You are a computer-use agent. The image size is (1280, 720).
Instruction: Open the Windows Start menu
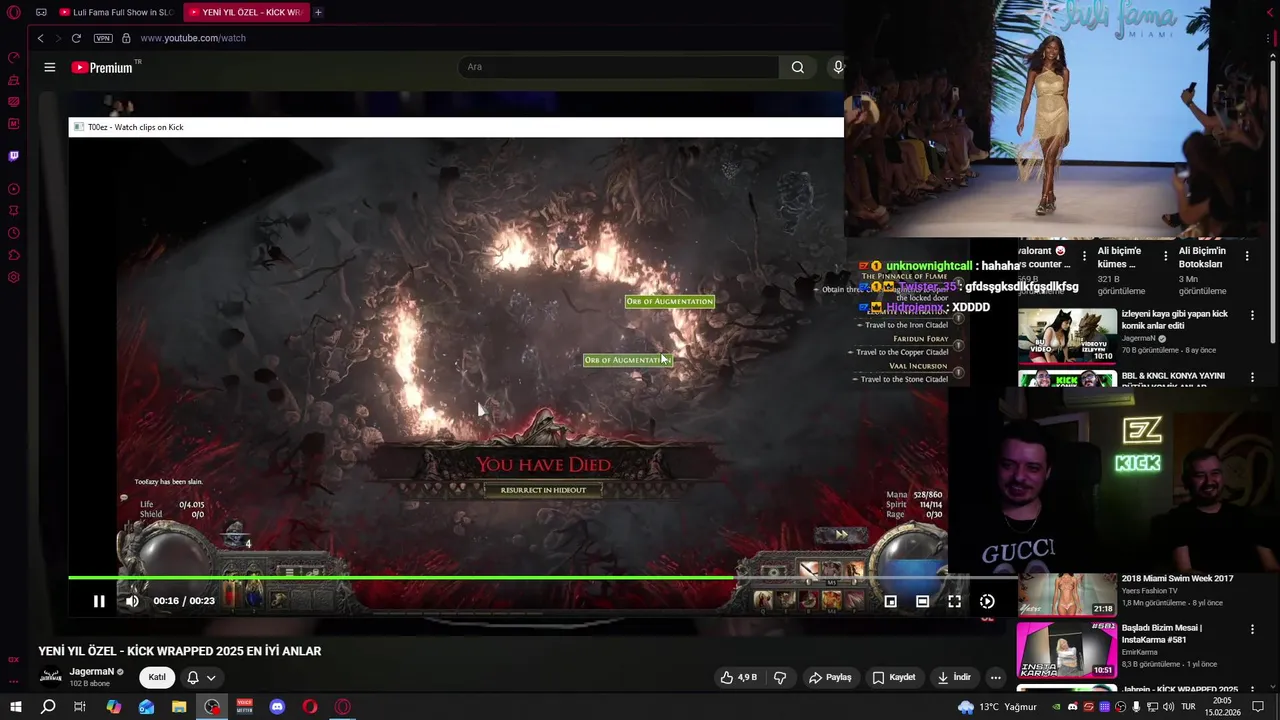15,707
